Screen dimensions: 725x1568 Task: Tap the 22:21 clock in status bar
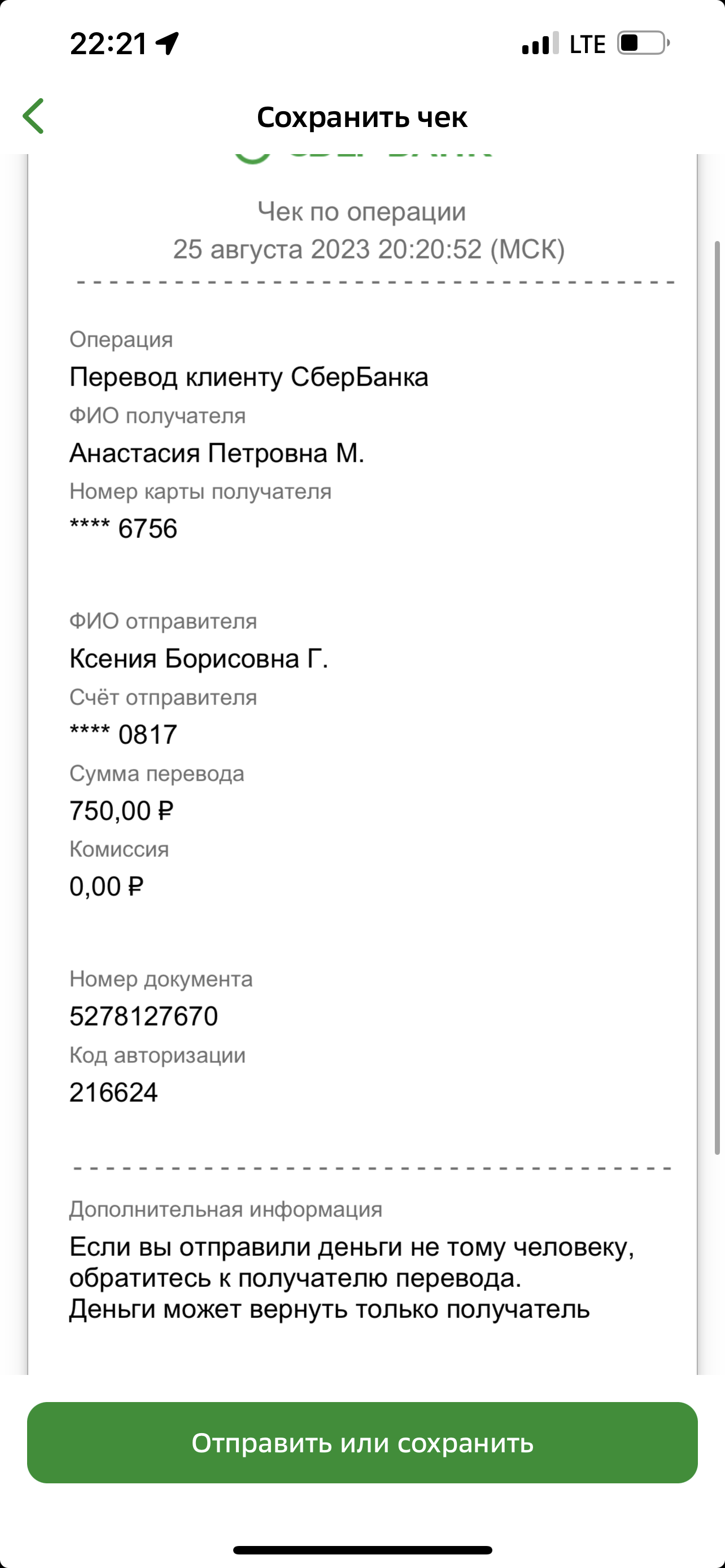(x=108, y=44)
